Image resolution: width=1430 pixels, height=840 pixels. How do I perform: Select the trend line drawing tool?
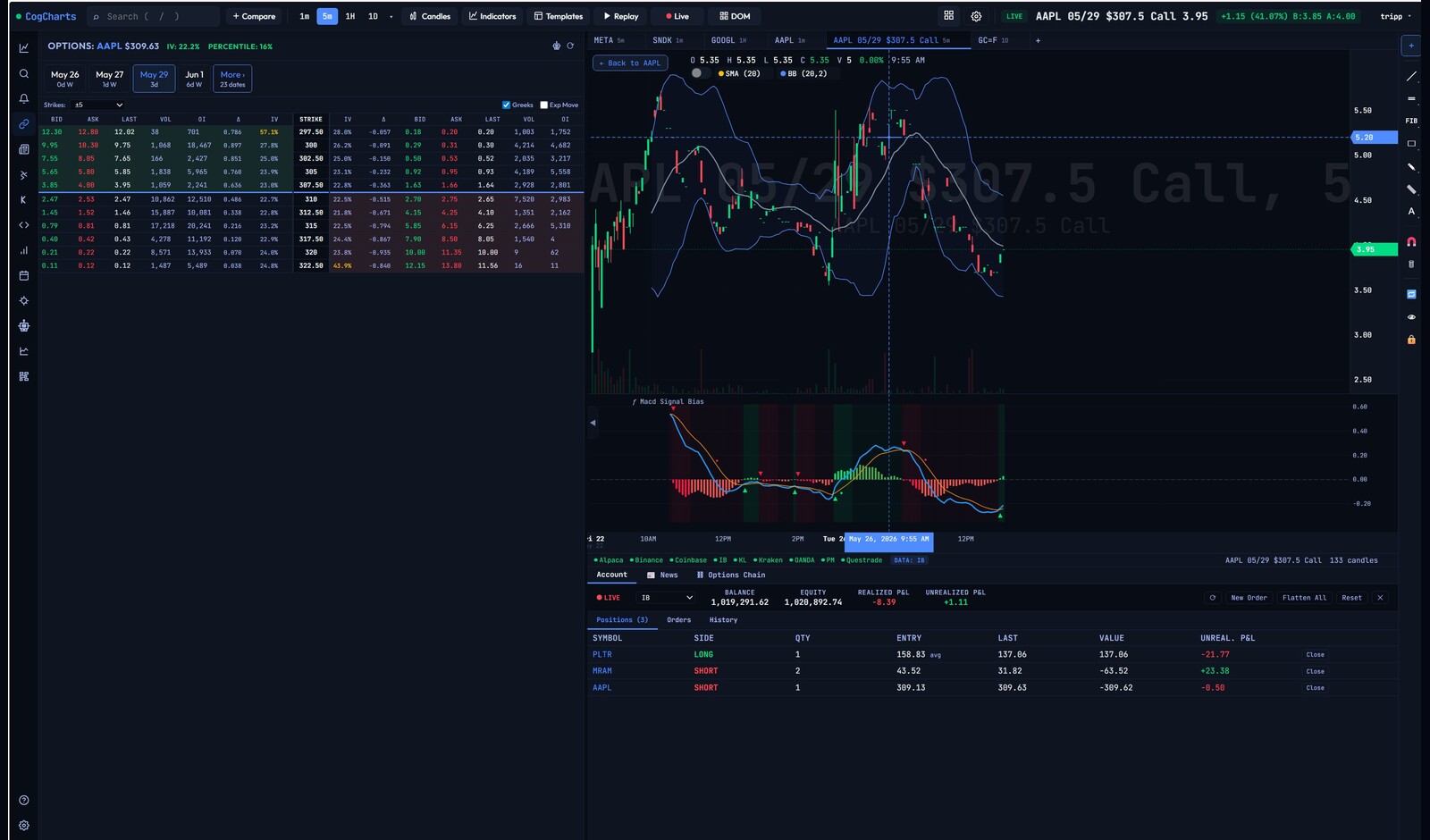pos(1411,76)
